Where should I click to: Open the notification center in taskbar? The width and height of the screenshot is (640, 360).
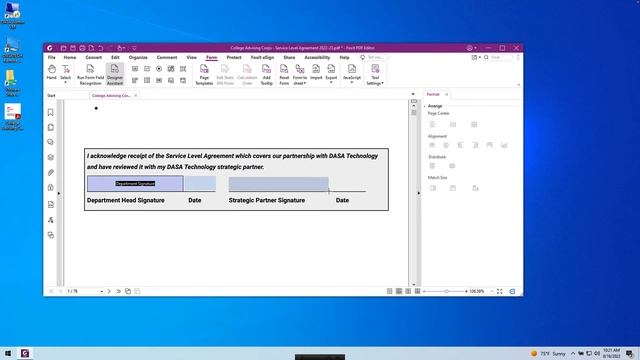(630, 353)
